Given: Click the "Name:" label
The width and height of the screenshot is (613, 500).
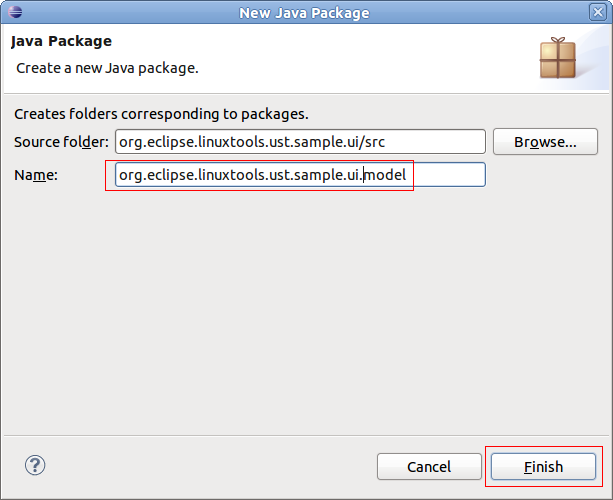Looking at the screenshot, I should pyautogui.click(x=36, y=175).
